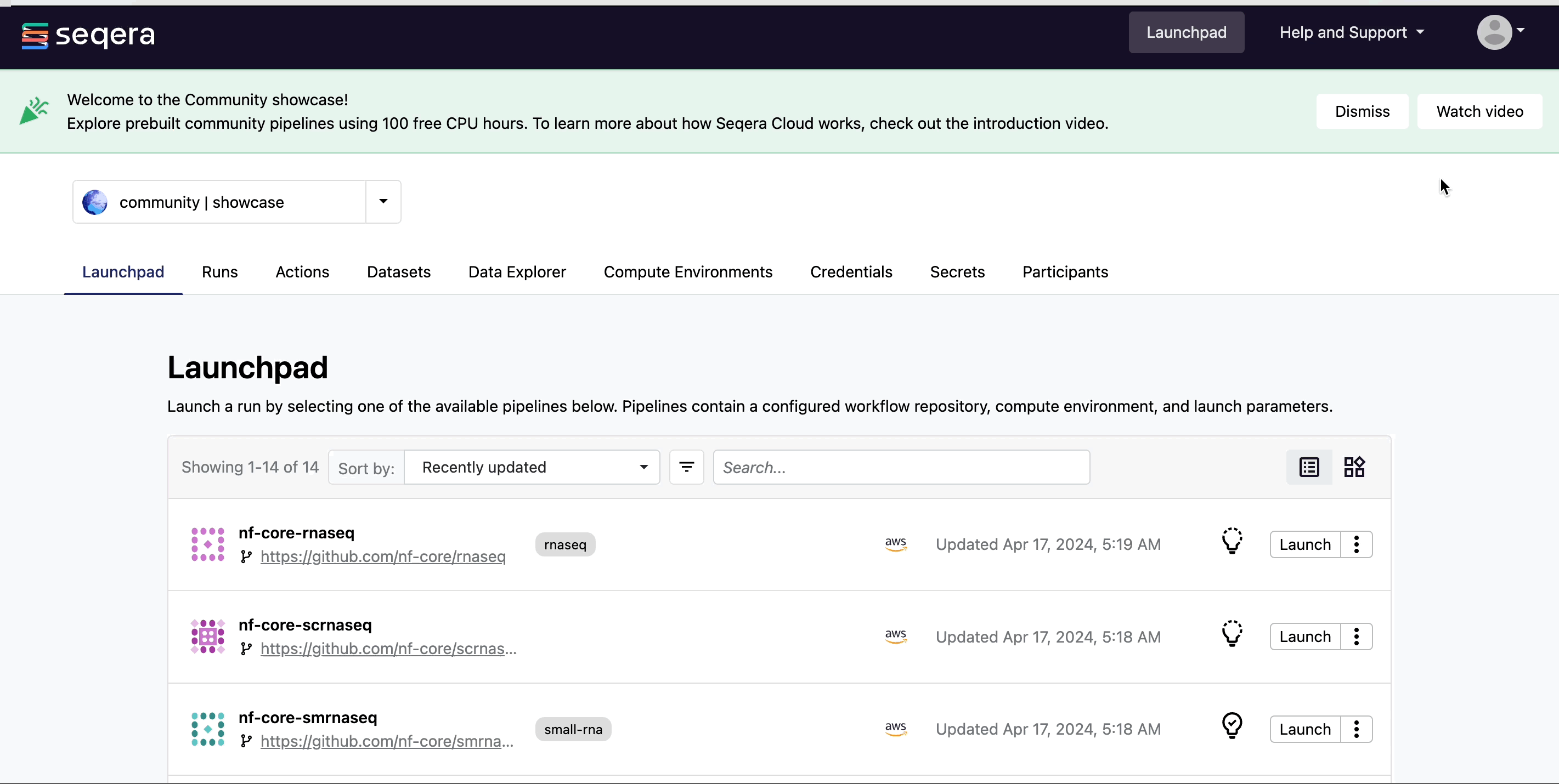Viewport: 1559px width, 784px height.
Task: Click lightbulb icon for nf-core-rnaseq
Action: (1232, 541)
